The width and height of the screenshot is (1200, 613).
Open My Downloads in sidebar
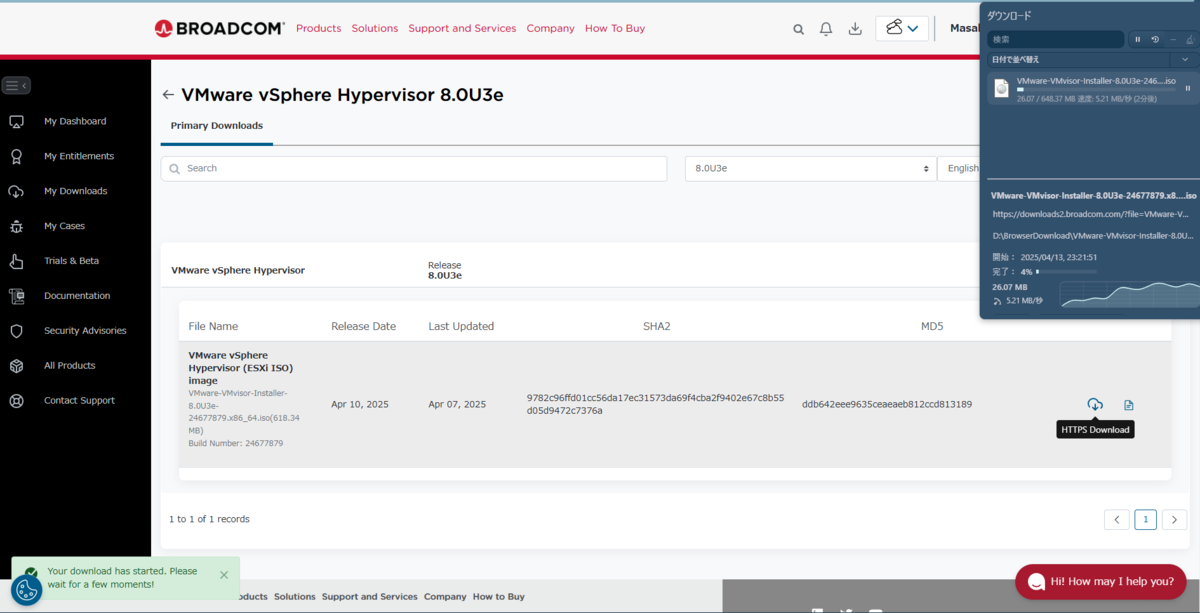point(75,191)
